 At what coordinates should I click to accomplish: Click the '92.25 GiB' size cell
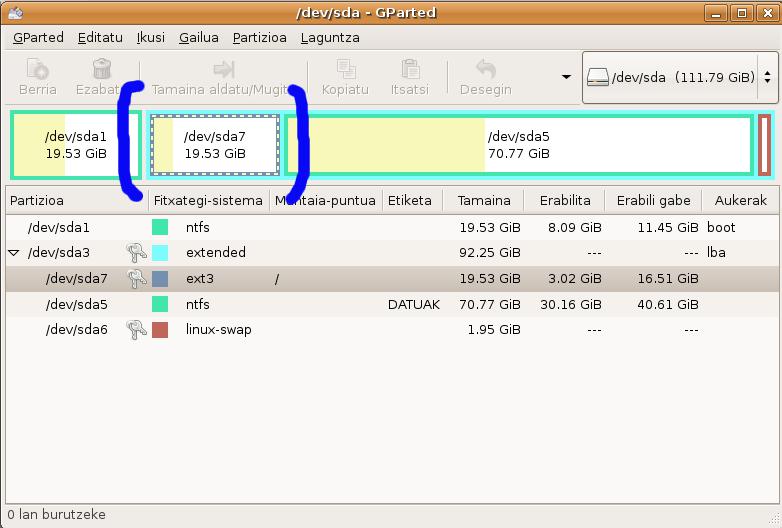(490, 253)
